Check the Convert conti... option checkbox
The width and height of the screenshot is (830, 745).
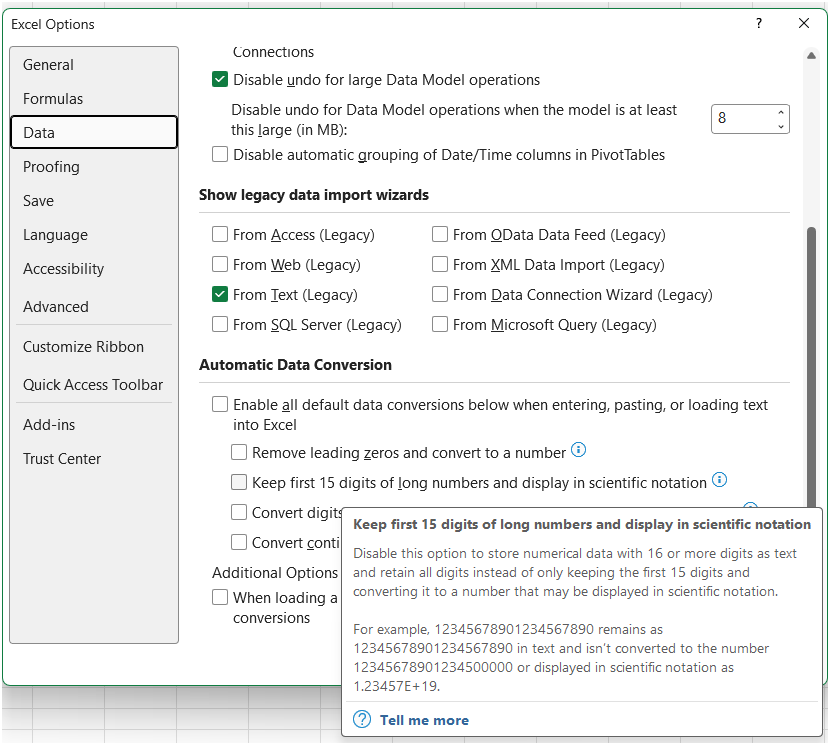[x=239, y=542]
